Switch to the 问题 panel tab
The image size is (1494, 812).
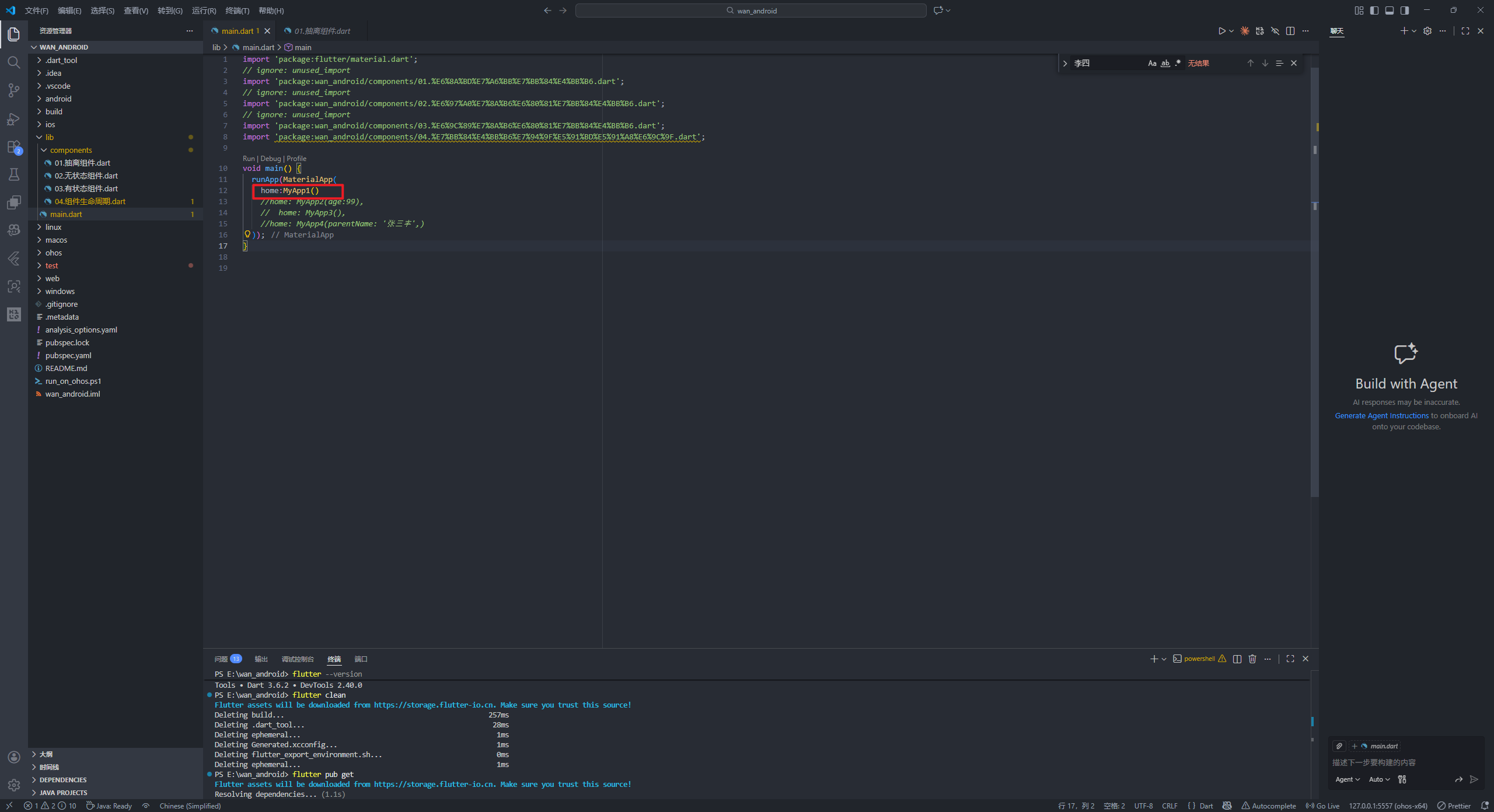point(221,659)
